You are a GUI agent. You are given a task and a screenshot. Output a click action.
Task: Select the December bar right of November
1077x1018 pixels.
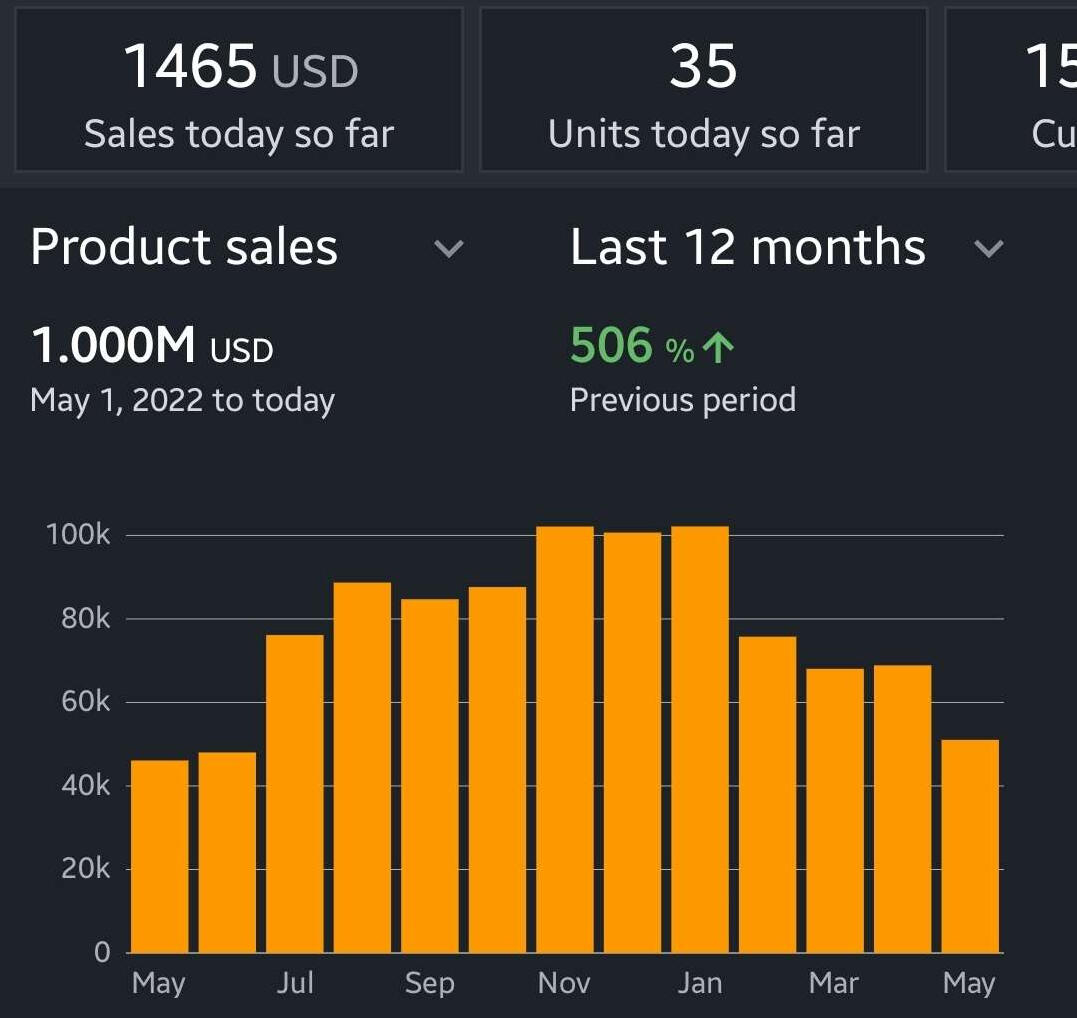(632, 742)
